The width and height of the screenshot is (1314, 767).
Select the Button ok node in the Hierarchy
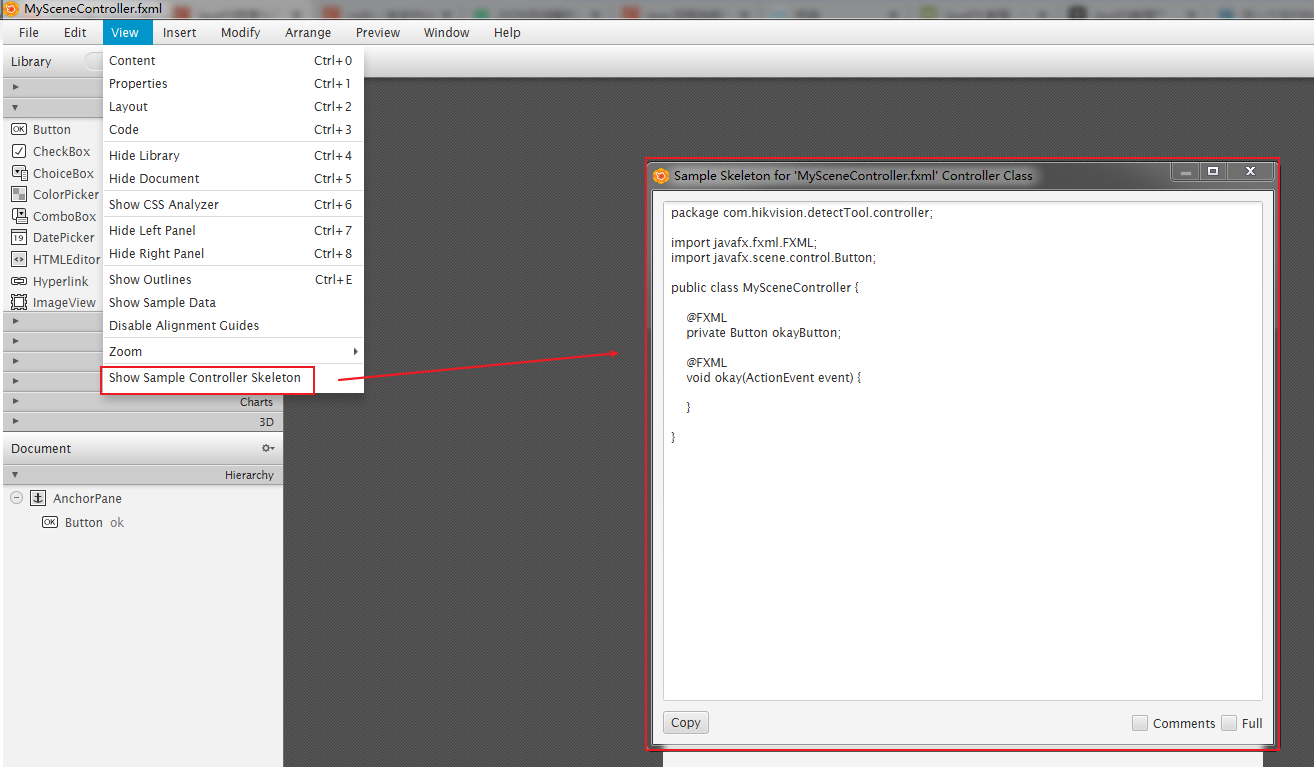(x=85, y=522)
